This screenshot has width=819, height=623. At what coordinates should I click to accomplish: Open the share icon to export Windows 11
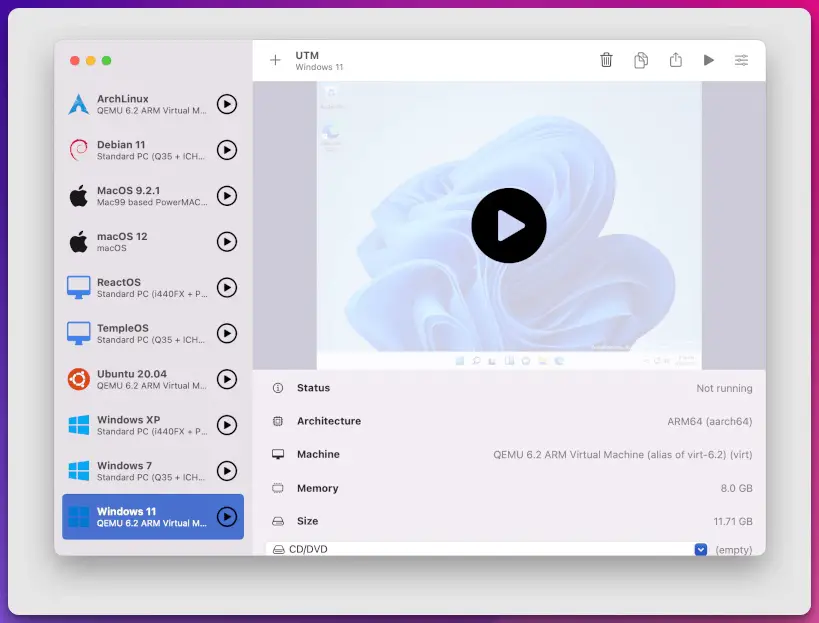(x=675, y=60)
